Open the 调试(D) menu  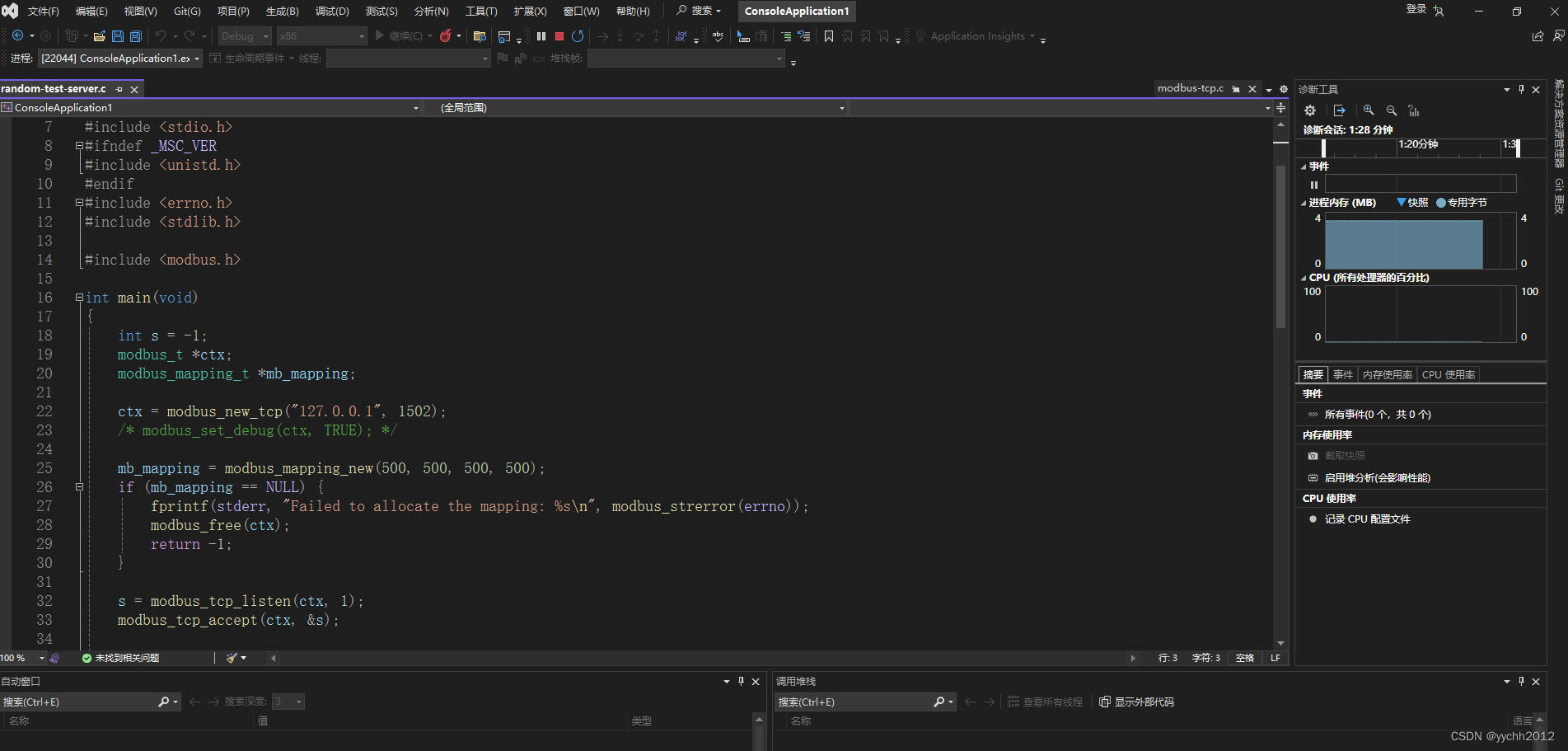coord(331,11)
